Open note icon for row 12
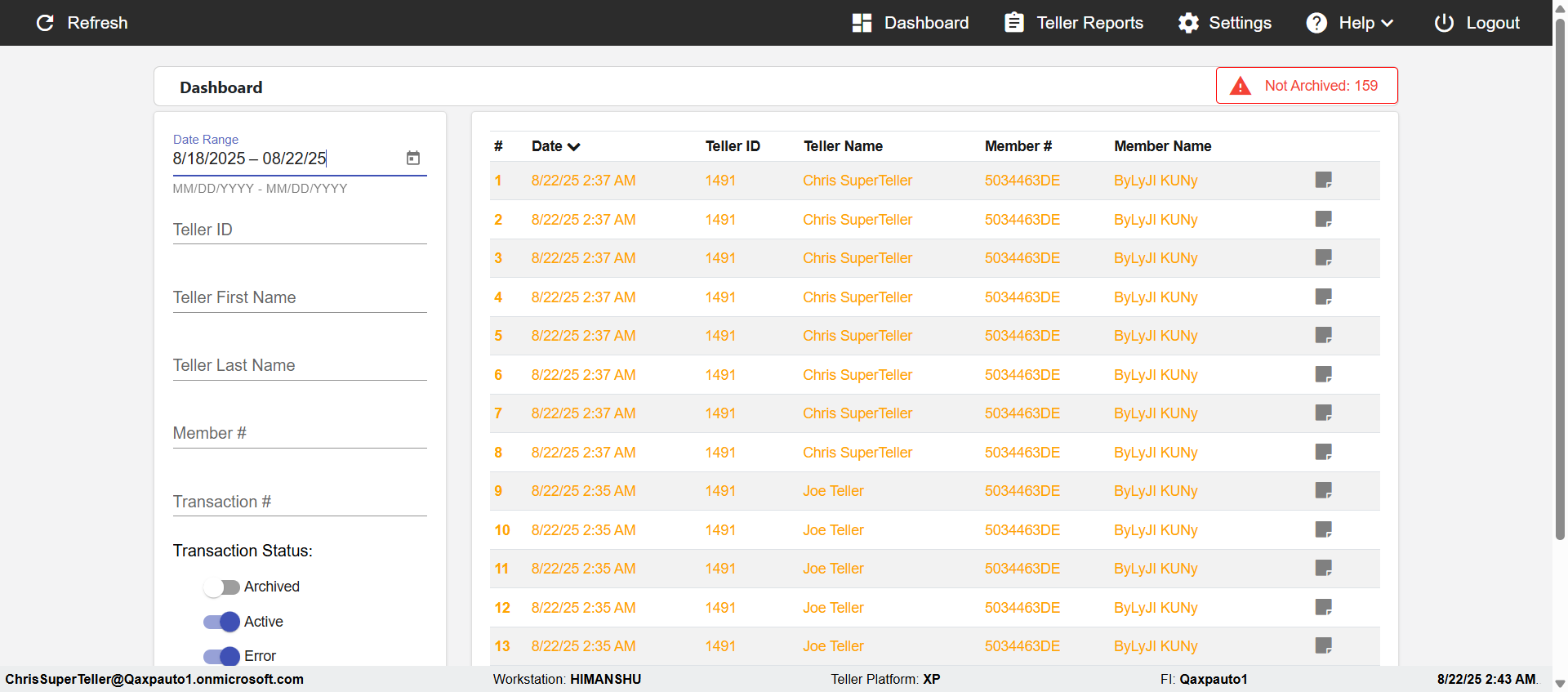1568x692 pixels. coord(1324,607)
